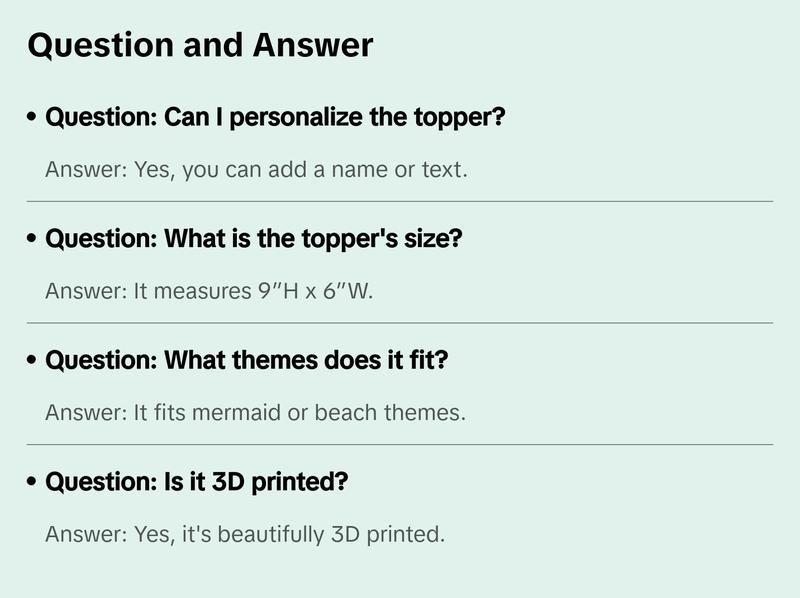
Task: Click answer "Yes, you can add a name or text"
Action: click(256, 170)
